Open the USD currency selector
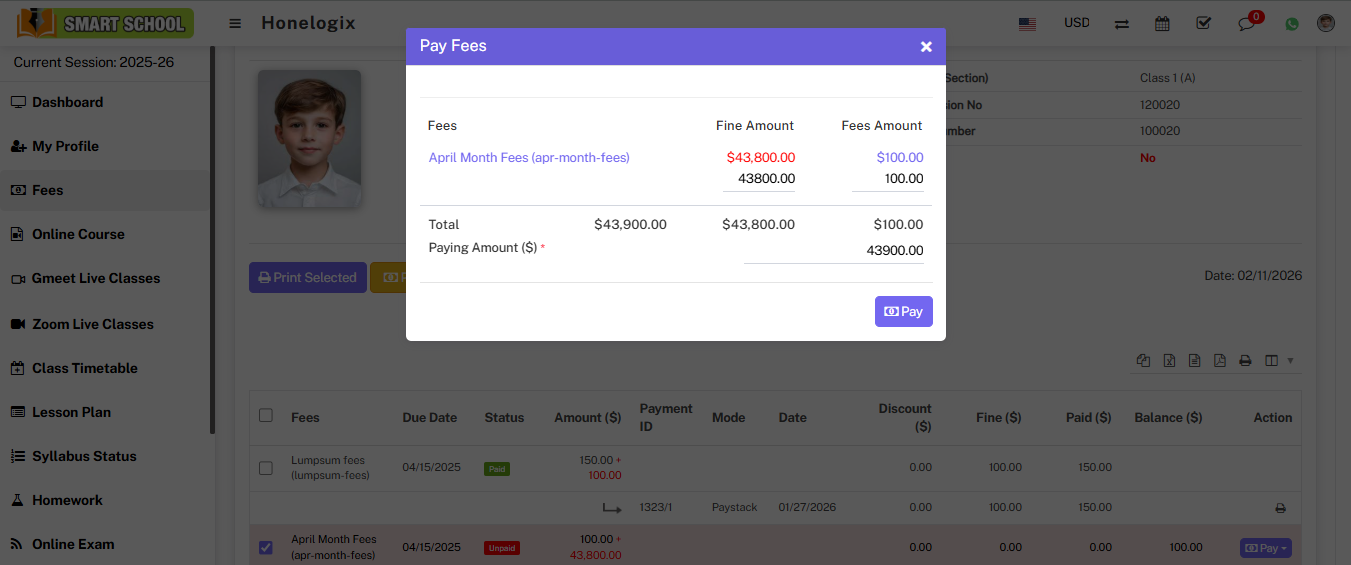The image size is (1351, 565). click(x=1077, y=22)
